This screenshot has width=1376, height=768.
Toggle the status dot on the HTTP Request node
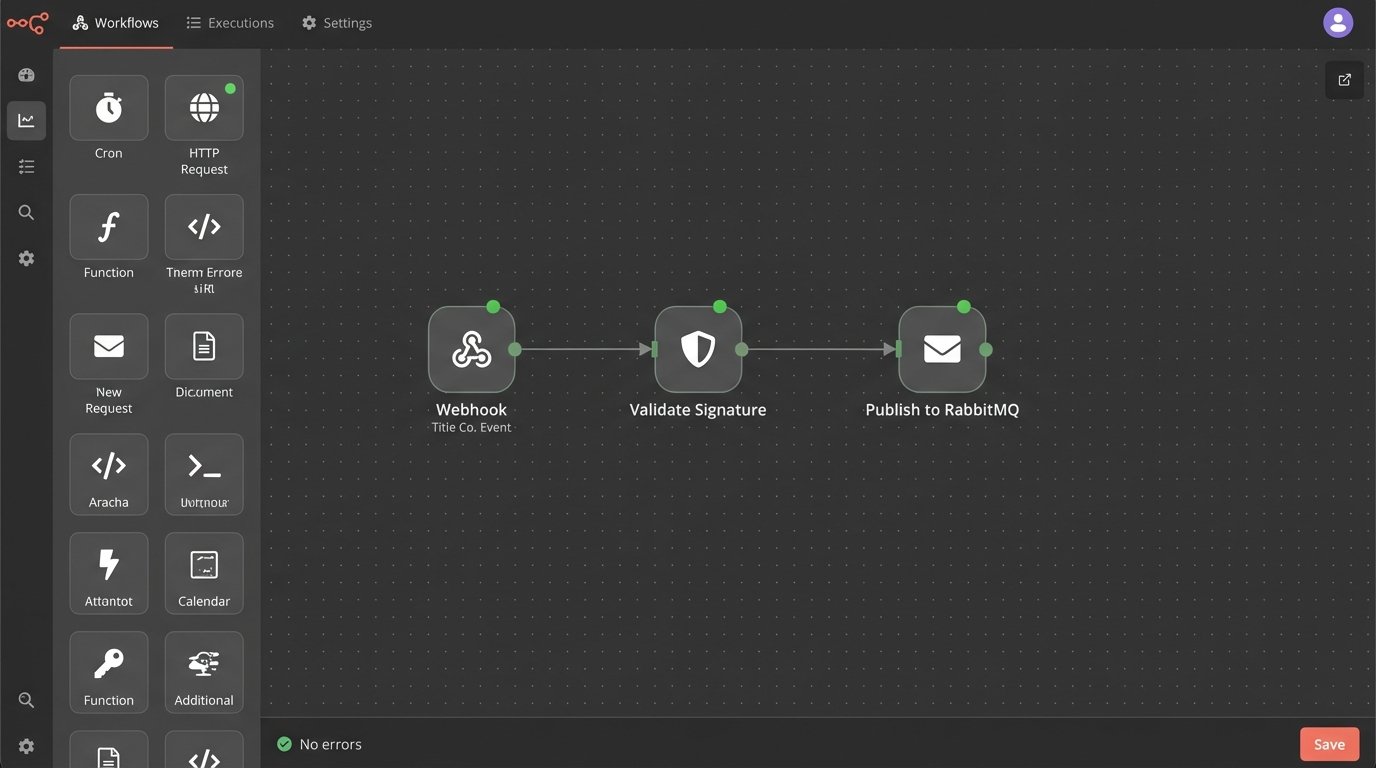[x=231, y=88]
